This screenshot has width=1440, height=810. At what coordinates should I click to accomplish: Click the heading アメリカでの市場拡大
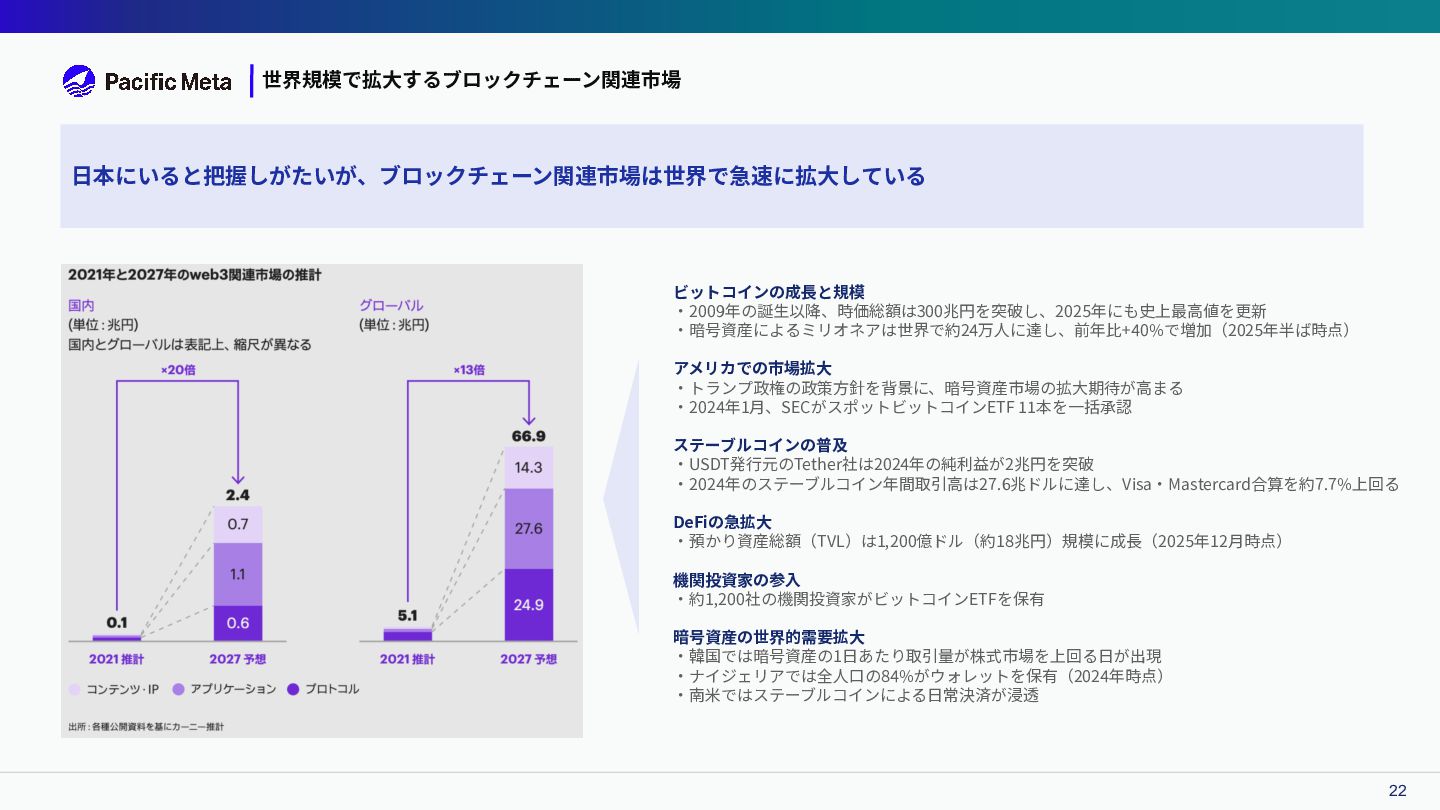(753, 368)
